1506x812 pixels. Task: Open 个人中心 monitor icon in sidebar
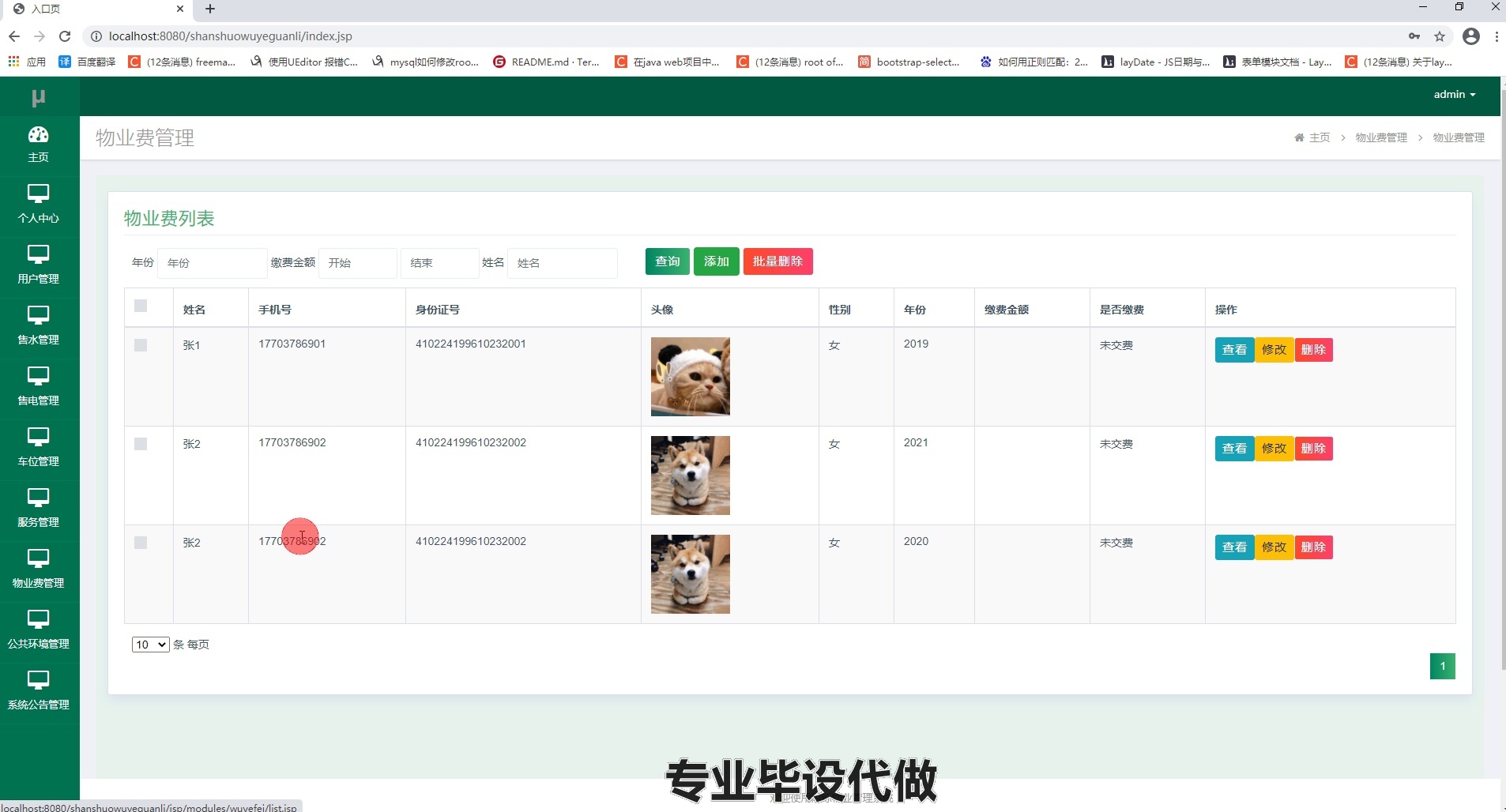(39, 194)
